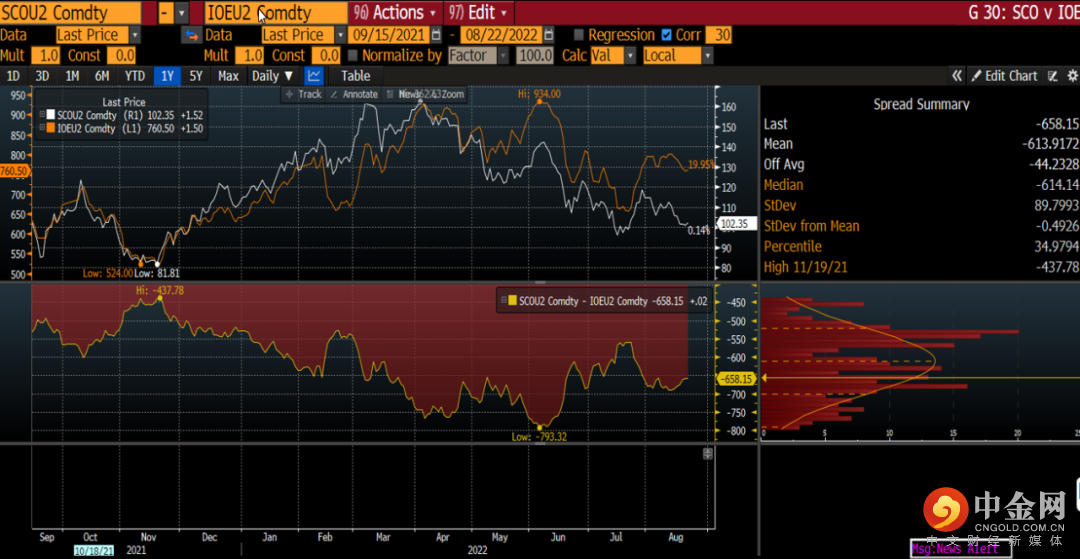
Task: Click the chart settings gear icon
Action: point(1072,76)
